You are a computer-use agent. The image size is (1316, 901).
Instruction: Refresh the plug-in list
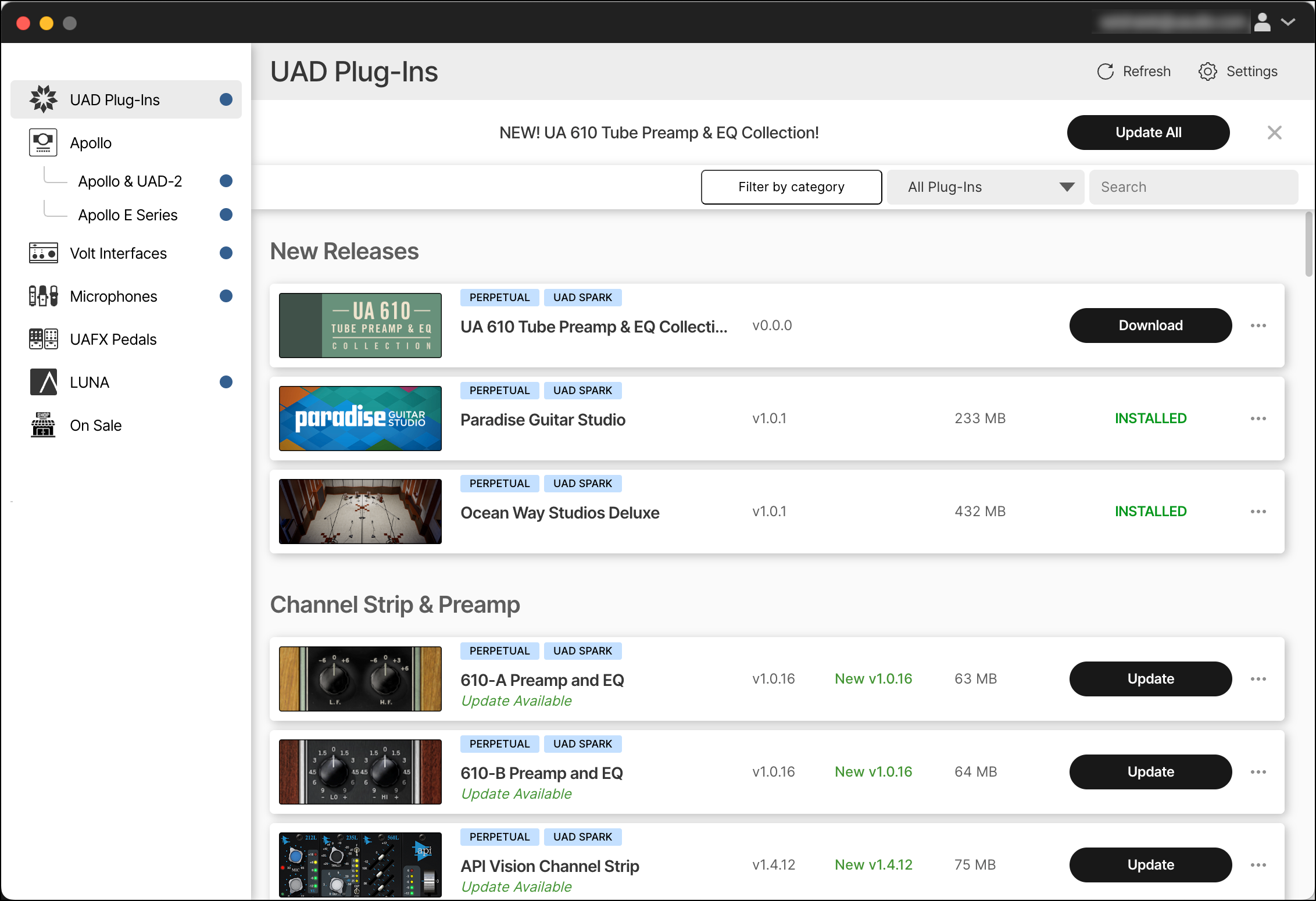click(1133, 71)
